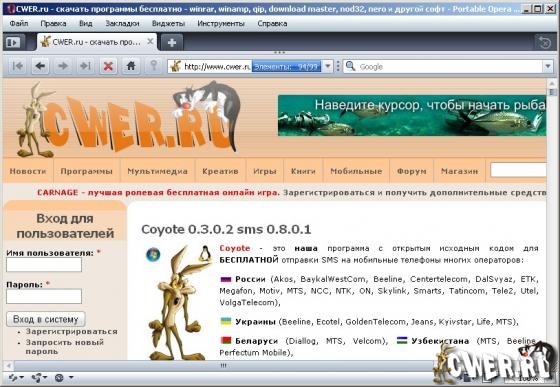The width and height of the screenshot is (560, 387).
Task: Open the Программы site section
Action: point(86,171)
